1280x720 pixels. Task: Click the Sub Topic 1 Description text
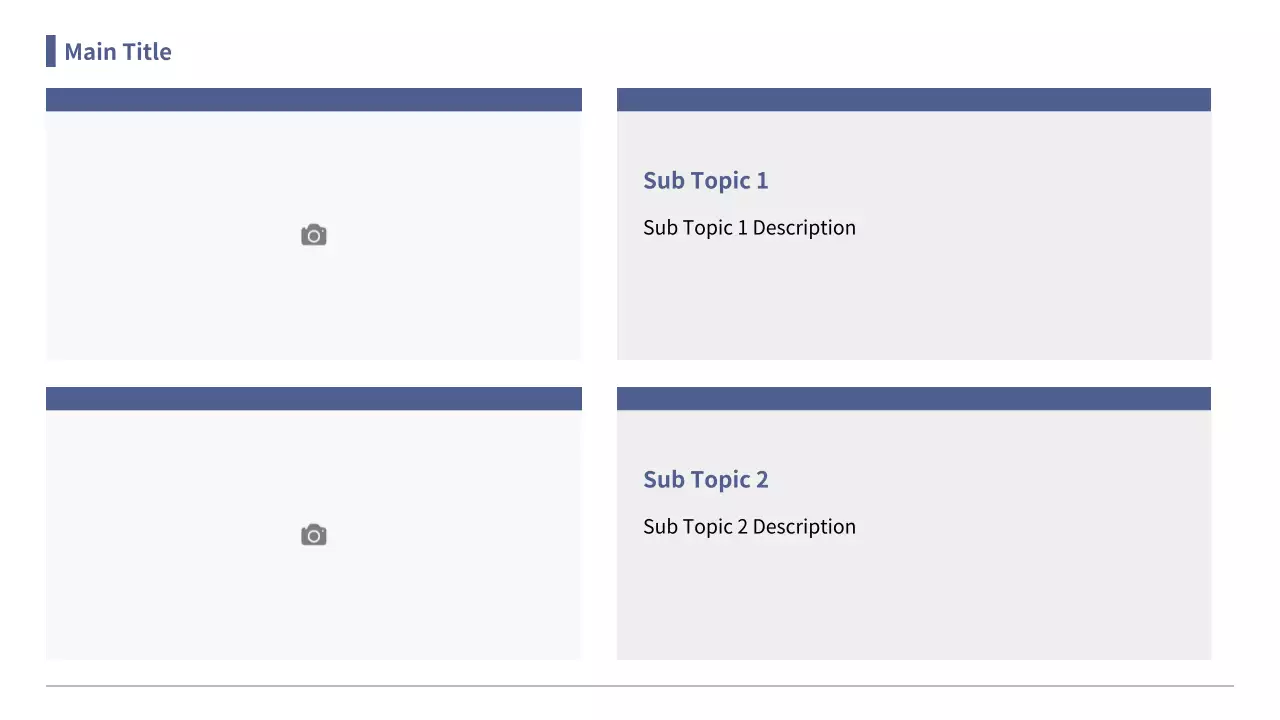click(x=749, y=228)
